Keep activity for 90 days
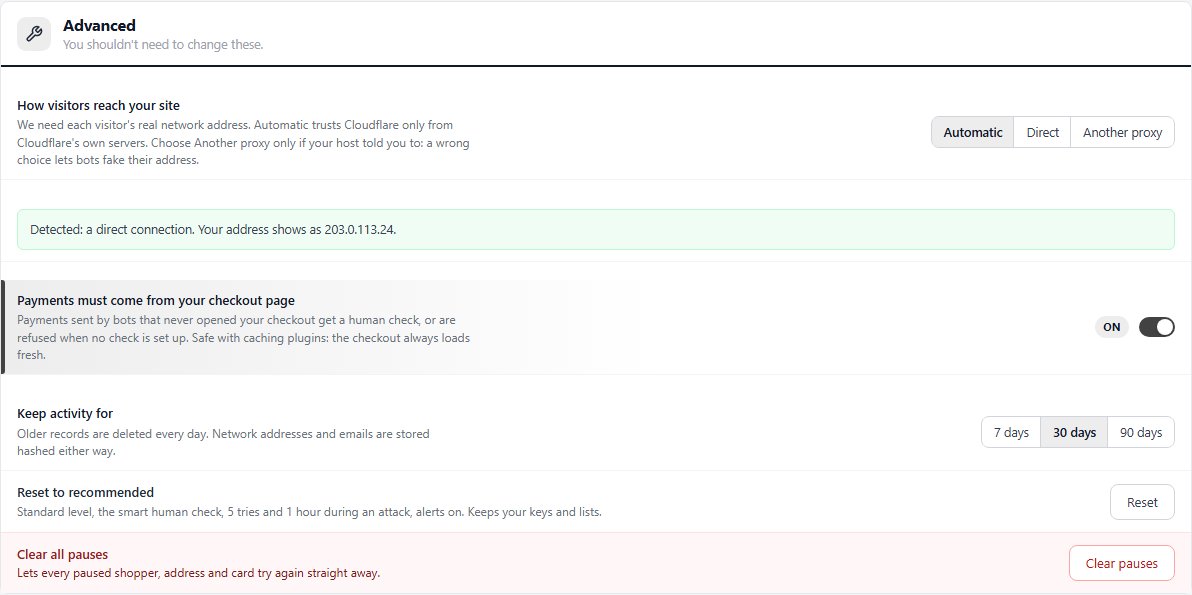 [1141, 432]
